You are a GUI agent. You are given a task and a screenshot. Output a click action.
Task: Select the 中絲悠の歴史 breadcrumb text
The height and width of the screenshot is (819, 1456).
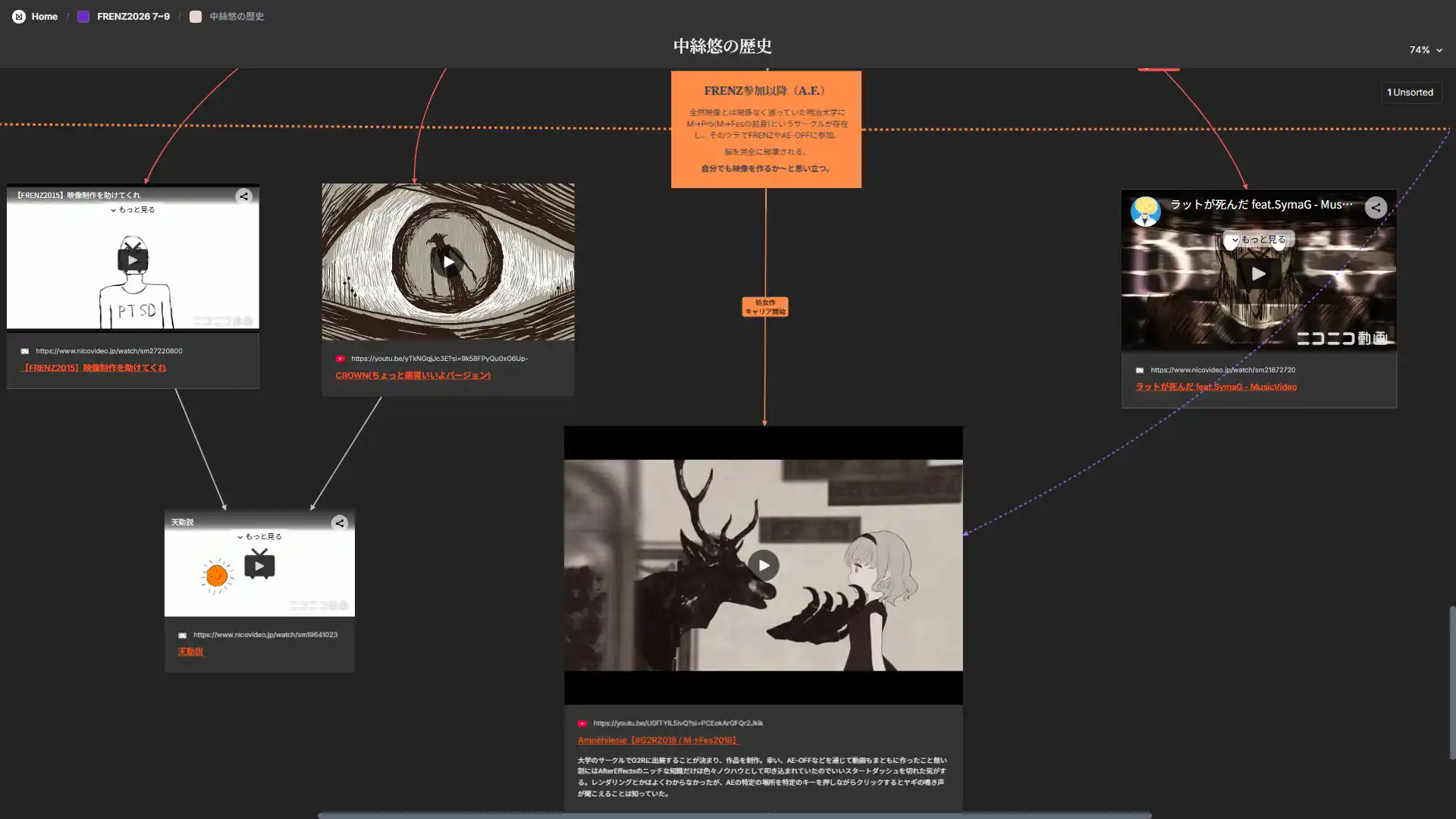237,16
